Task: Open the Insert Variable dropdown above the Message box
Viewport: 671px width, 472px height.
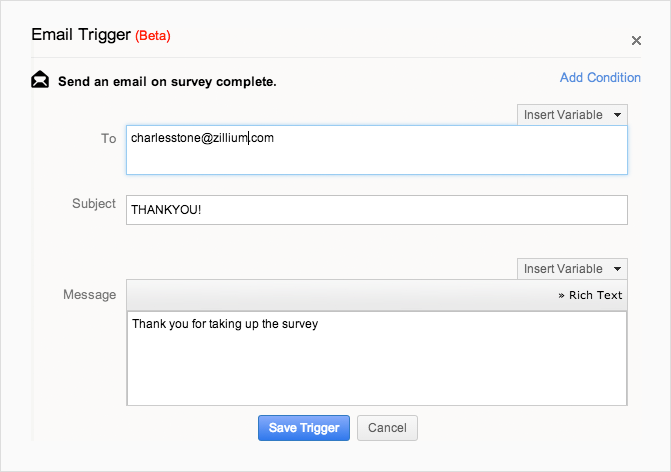Action: coord(572,269)
